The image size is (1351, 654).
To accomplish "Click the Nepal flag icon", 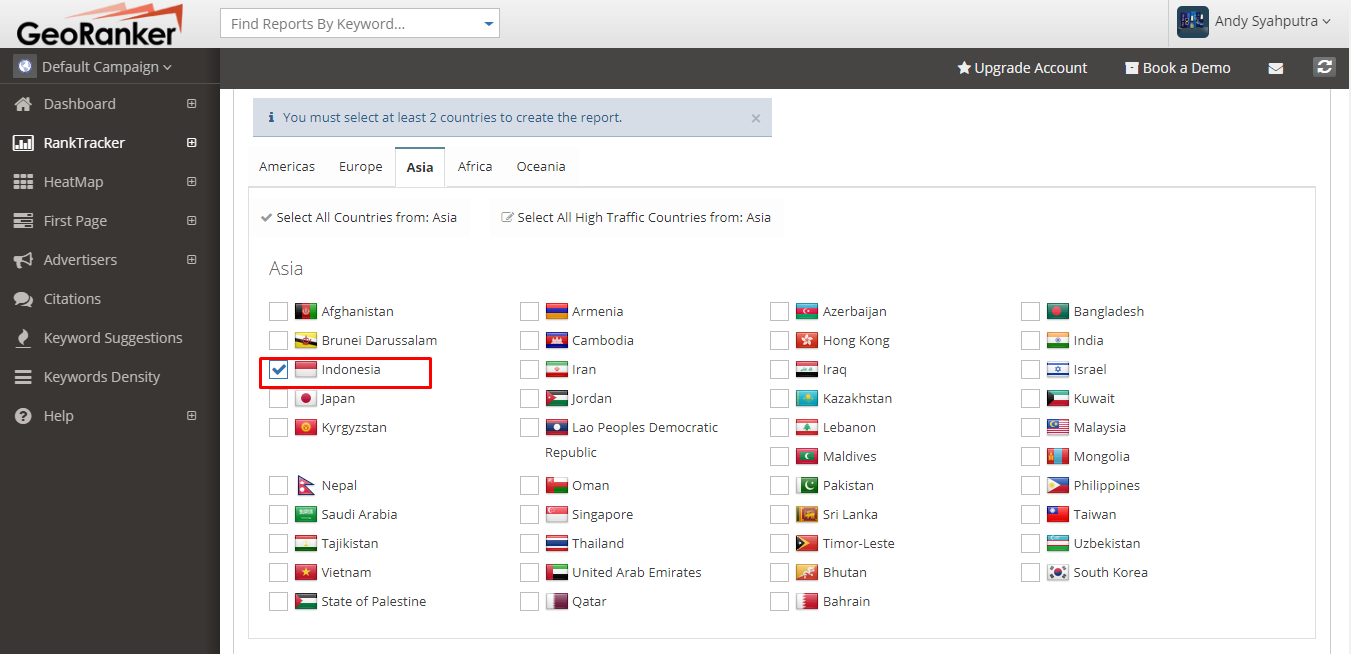I will 306,485.
